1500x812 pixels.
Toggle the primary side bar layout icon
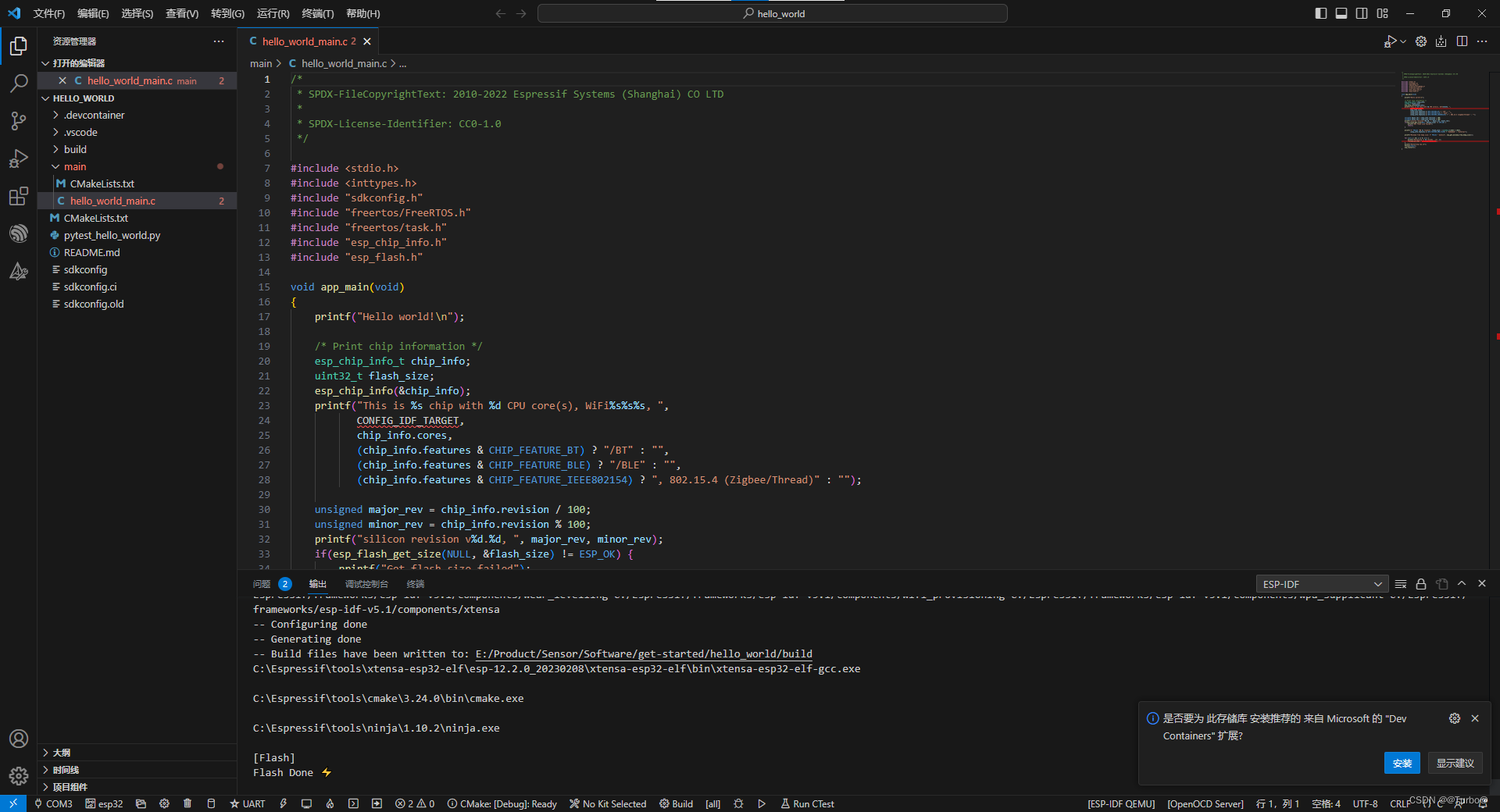pos(1321,13)
